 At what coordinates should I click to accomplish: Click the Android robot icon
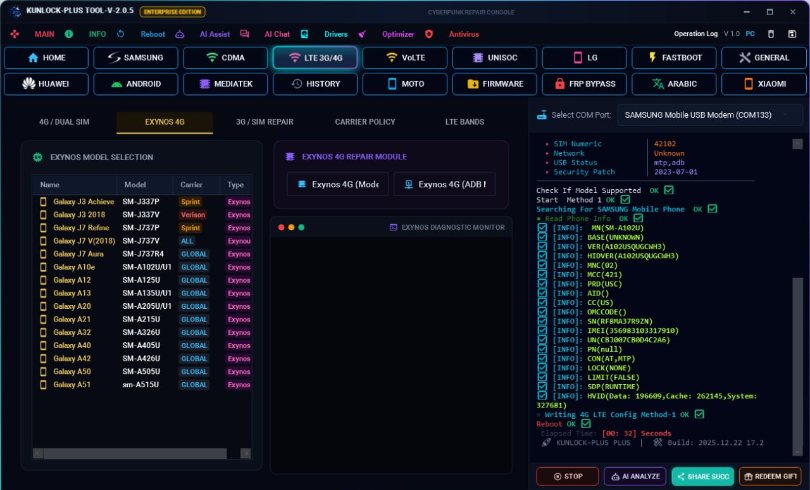point(117,84)
